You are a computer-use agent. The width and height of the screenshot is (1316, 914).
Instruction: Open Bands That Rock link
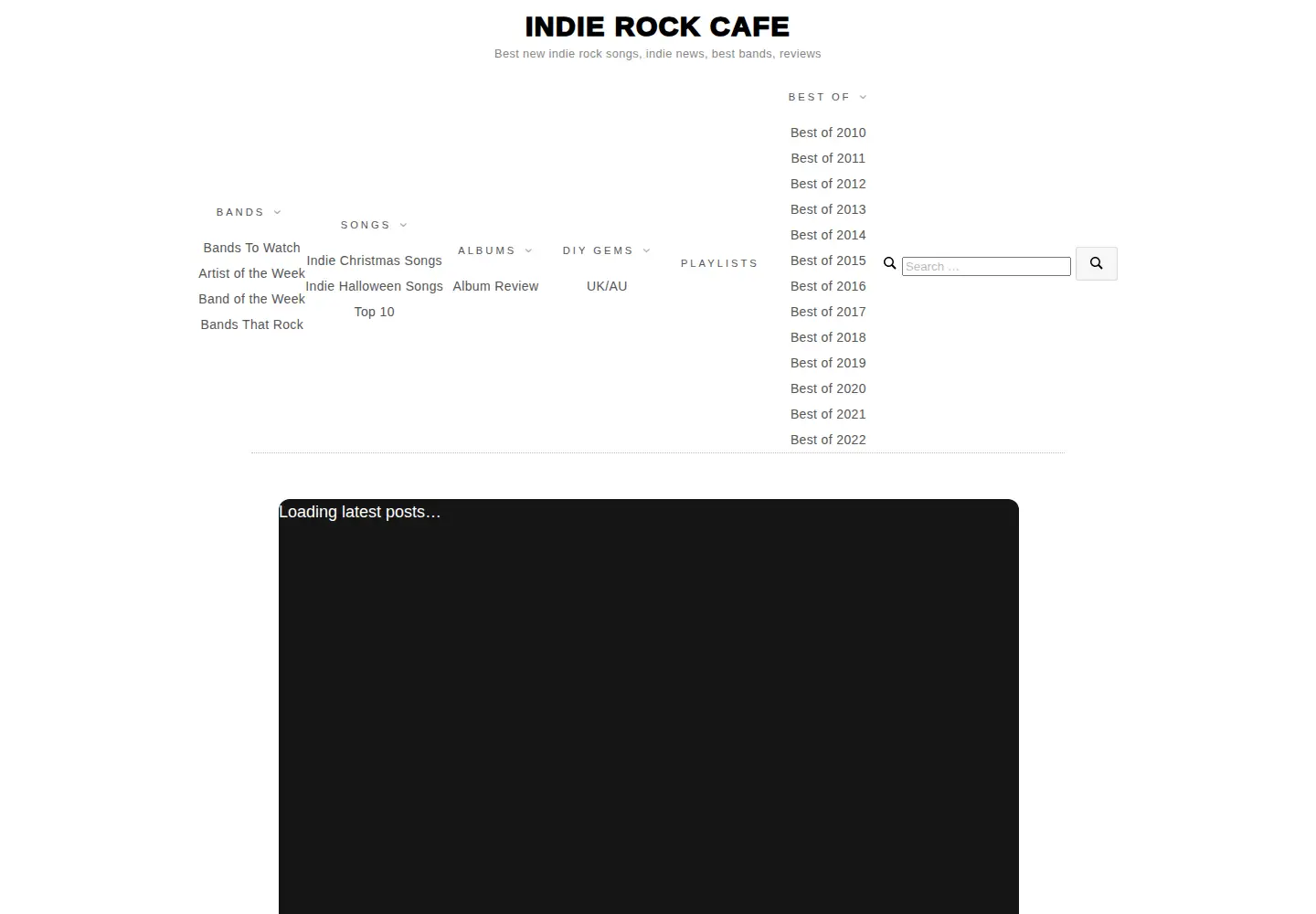point(251,324)
